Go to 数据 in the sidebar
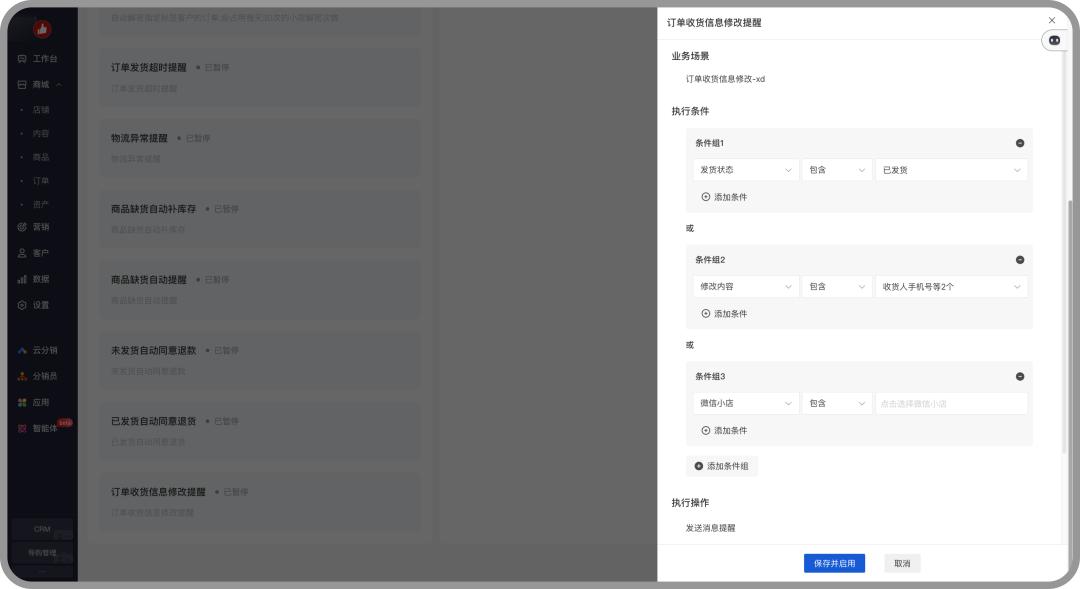This screenshot has height=589, width=1080. 38,279
